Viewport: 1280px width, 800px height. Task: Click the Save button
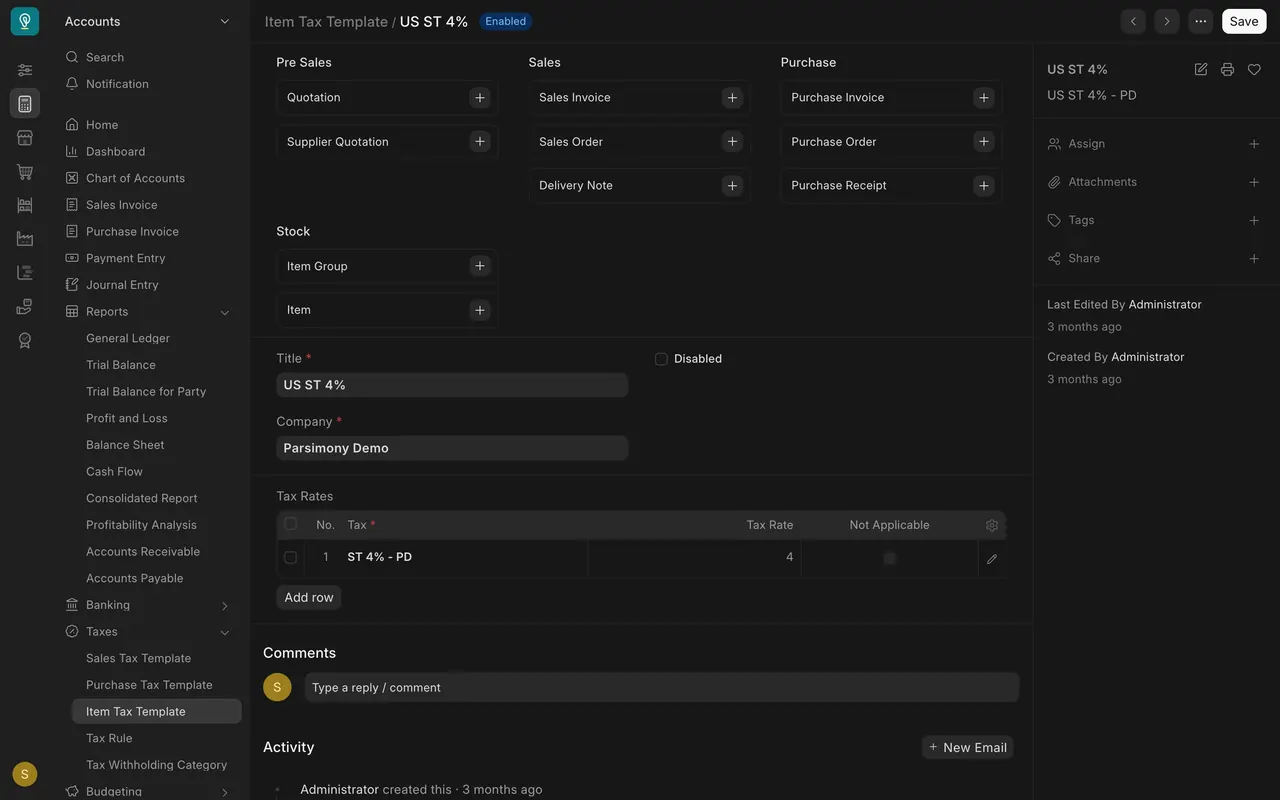[x=1244, y=21]
